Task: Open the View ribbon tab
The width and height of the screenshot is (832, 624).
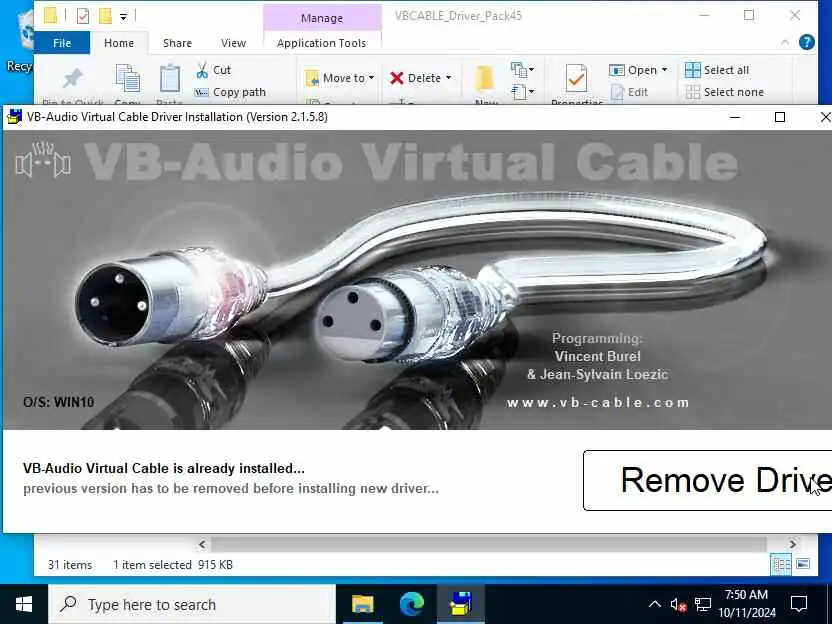Action: click(233, 43)
